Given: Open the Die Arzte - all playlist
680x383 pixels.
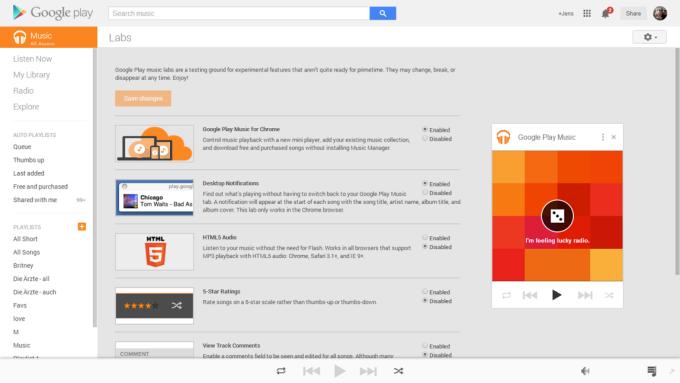Looking at the screenshot, I should pyautogui.click(x=31, y=279).
